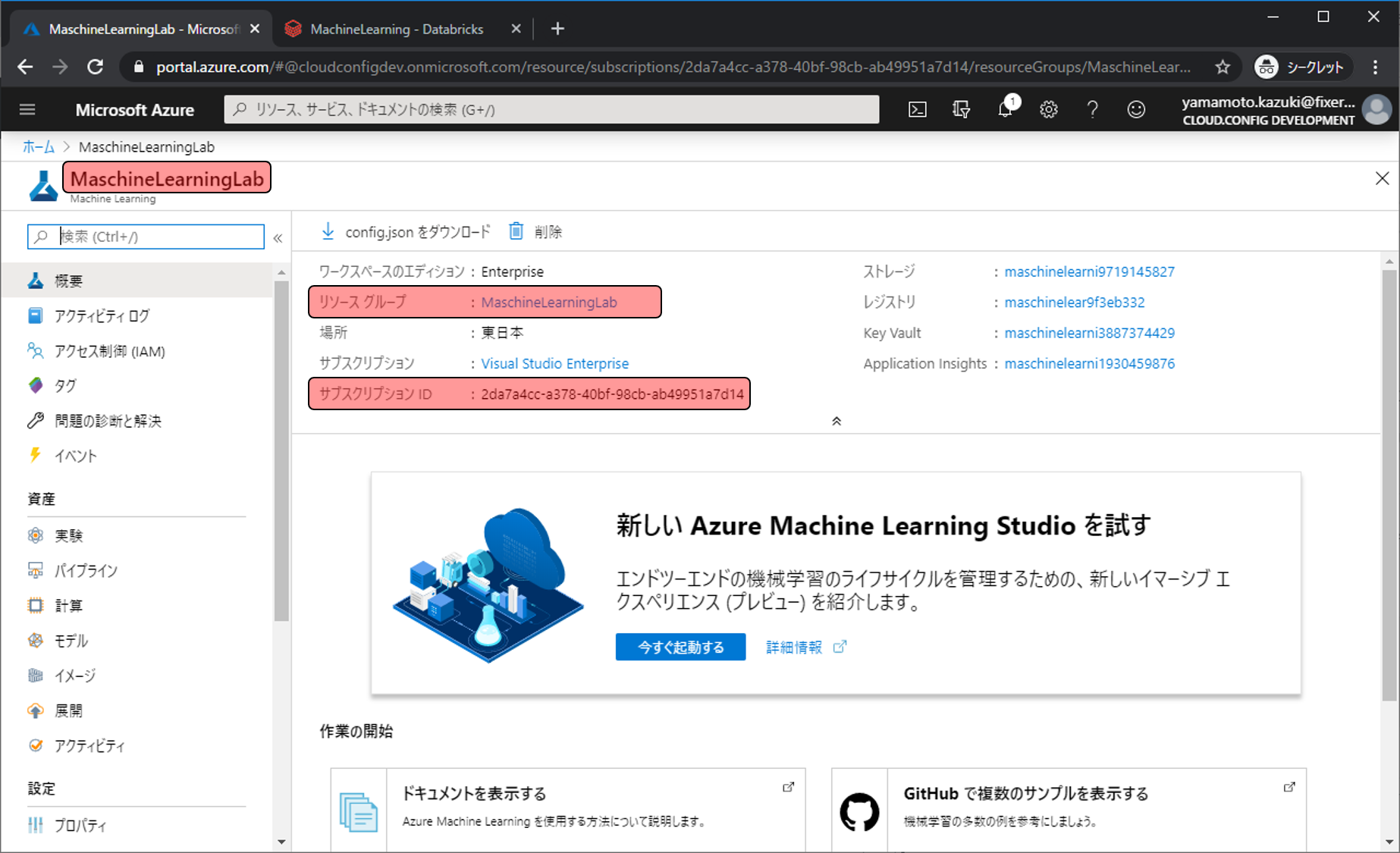Click the 今すぐ起動する button
The width and height of the screenshot is (1400, 853).
click(x=680, y=647)
